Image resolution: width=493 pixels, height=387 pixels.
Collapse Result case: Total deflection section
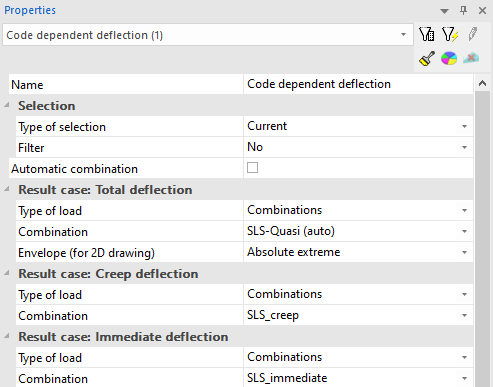tap(7, 189)
